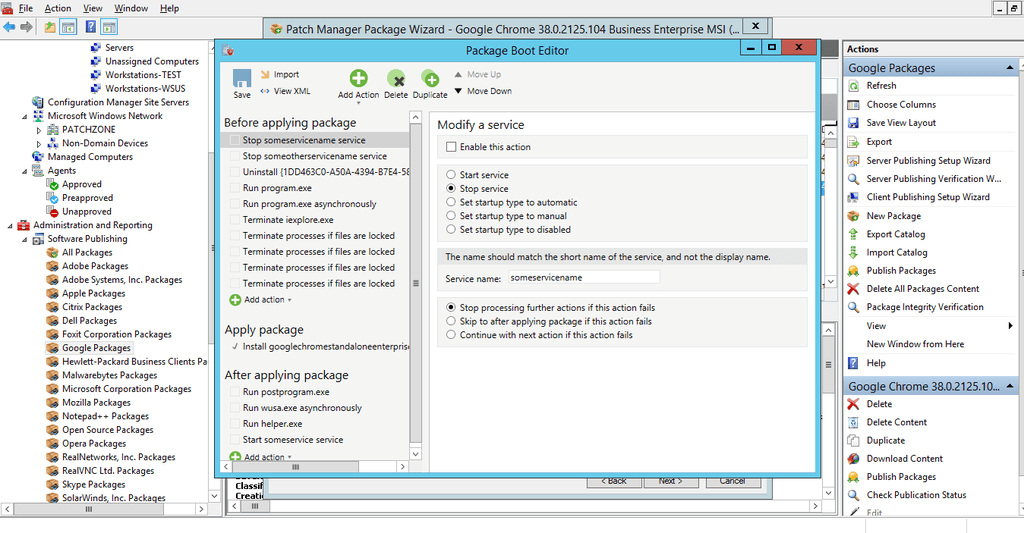This screenshot has width=1024, height=533.
Task: Choose Set startup type to disabled
Action: coord(451,229)
